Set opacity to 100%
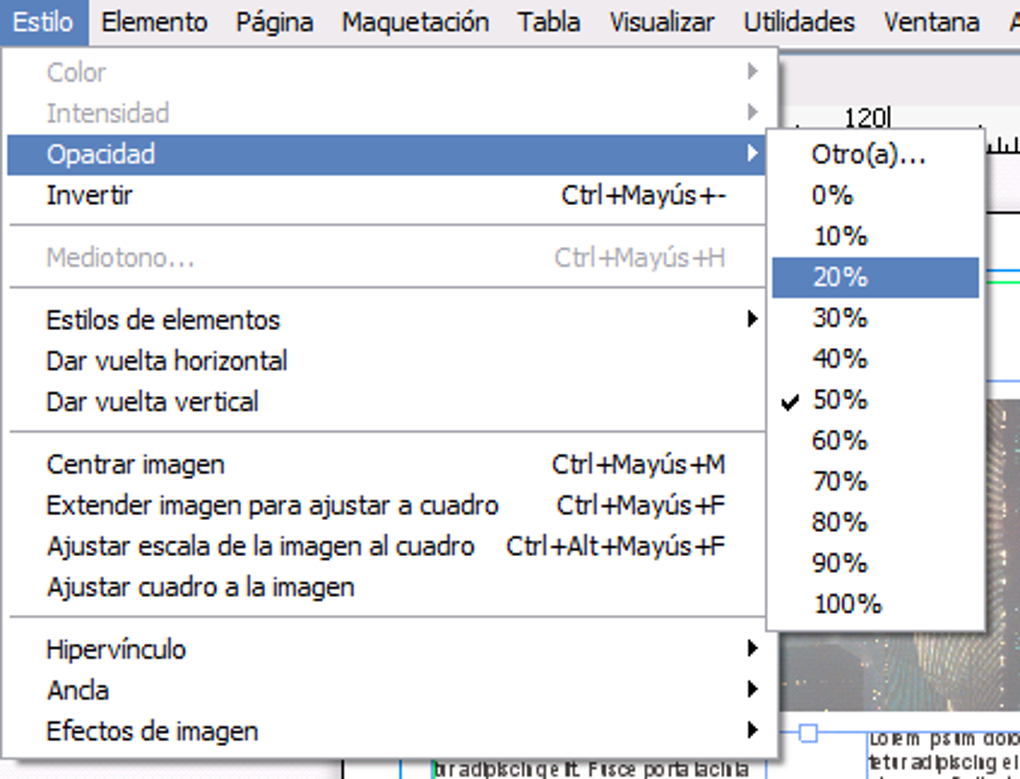1020x779 pixels. (x=846, y=604)
